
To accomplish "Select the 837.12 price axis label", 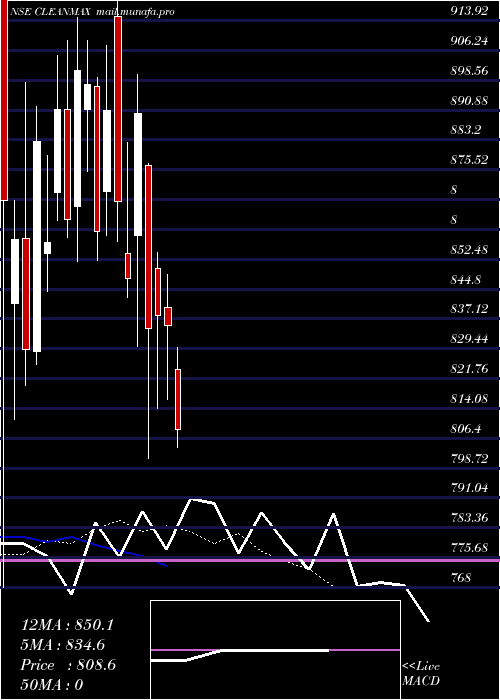I will [x=469, y=309].
